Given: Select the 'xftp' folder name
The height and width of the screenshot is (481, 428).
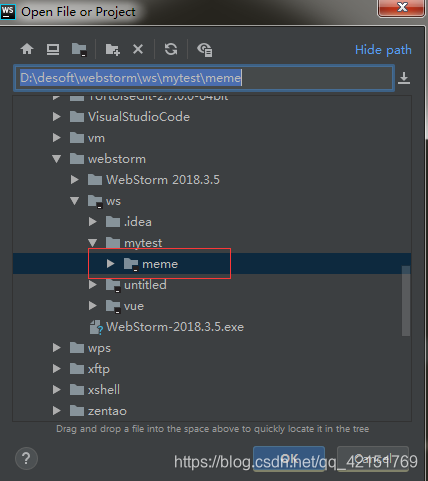Looking at the screenshot, I should tap(99, 369).
